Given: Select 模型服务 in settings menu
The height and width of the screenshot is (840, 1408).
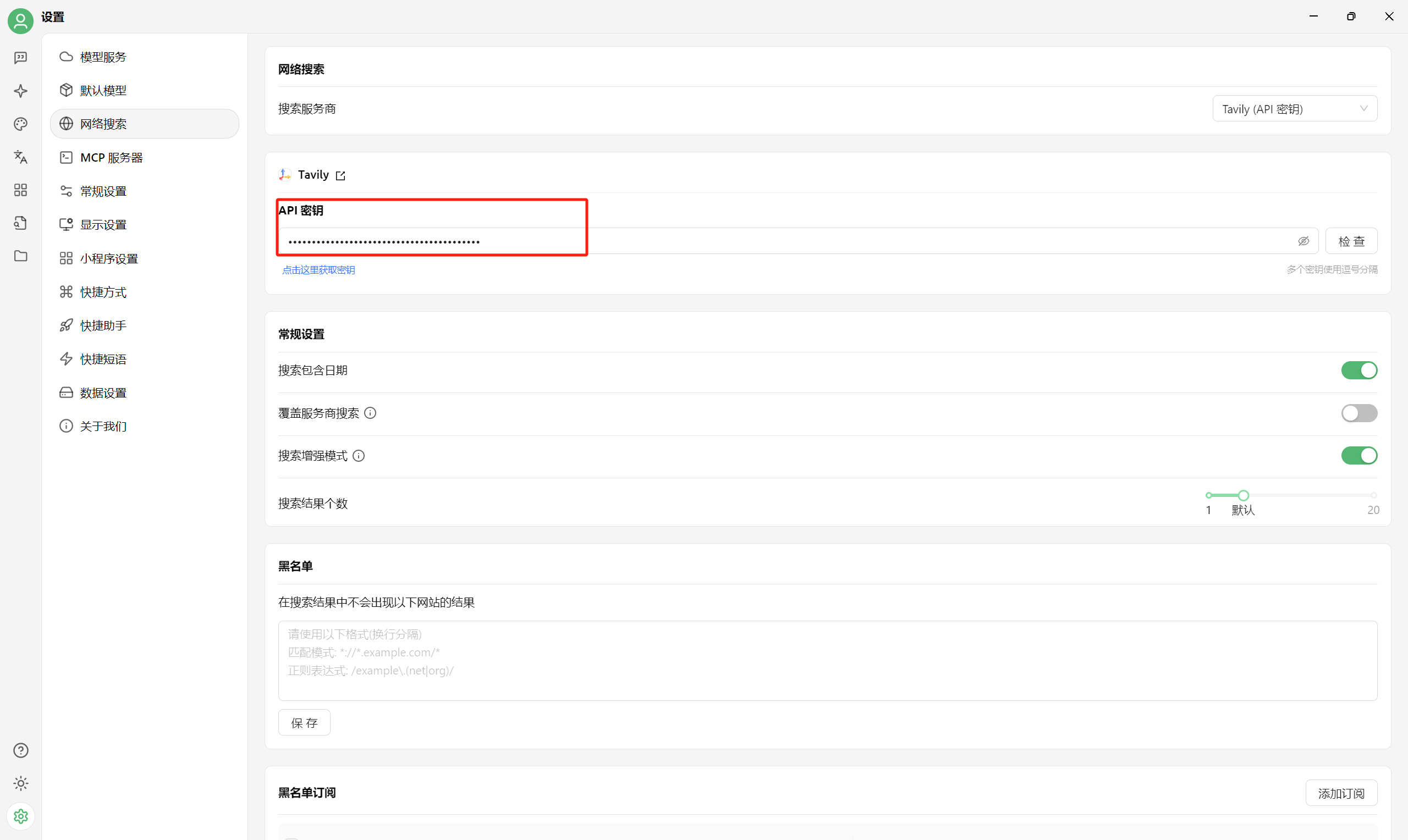Looking at the screenshot, I should (x=103, y=57).
